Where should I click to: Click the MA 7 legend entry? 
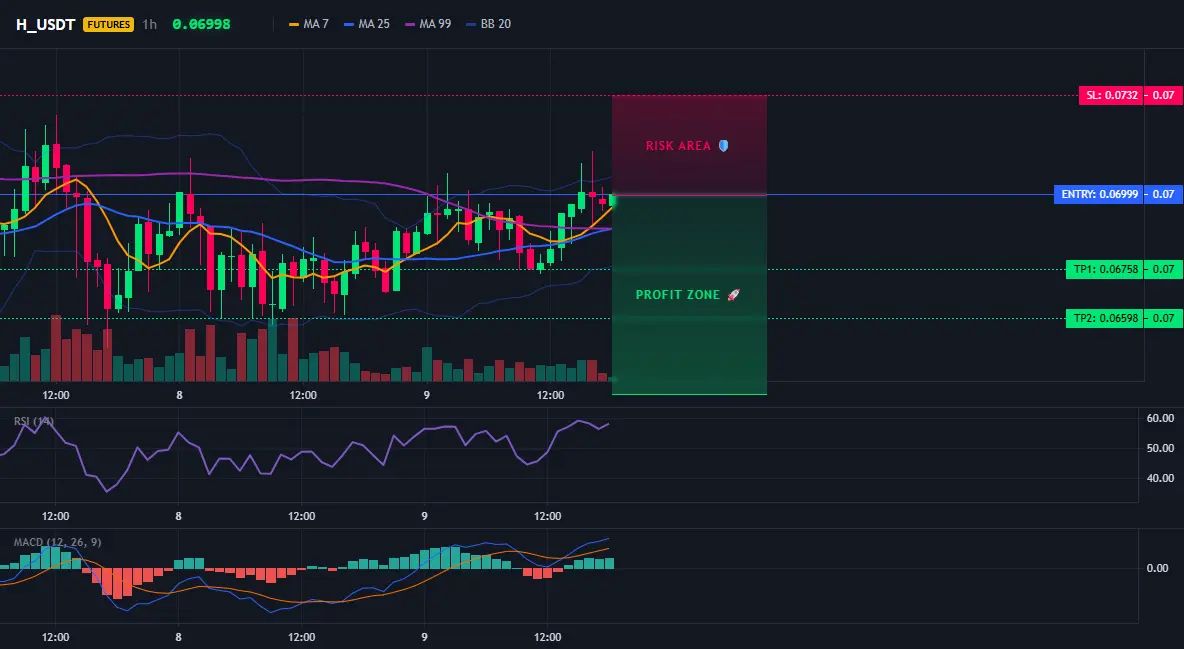[x=309, y=24]
